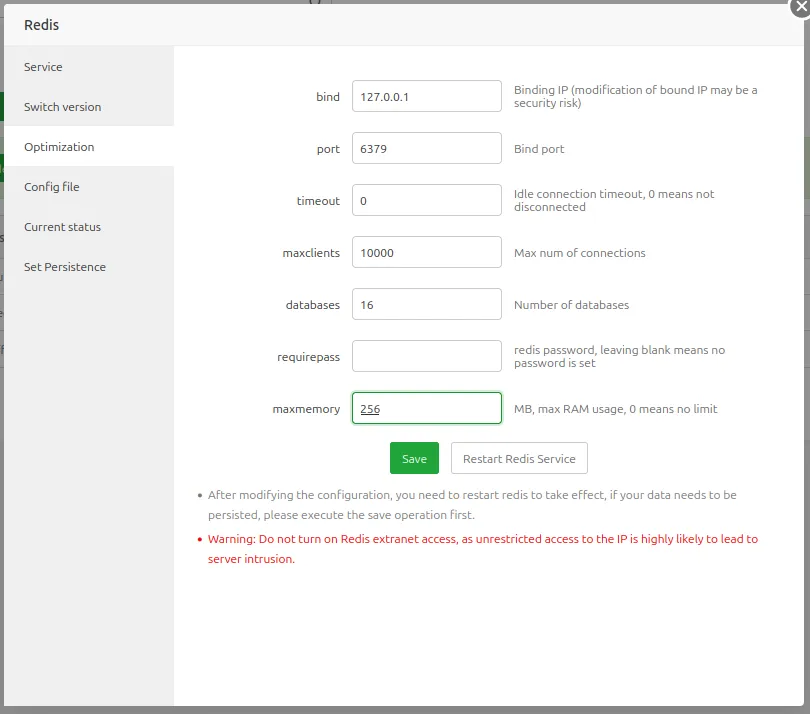Viewport: 810px width, 714px height.
Task: Click the 'maxmemory' field label
Action: click(306, 409)
